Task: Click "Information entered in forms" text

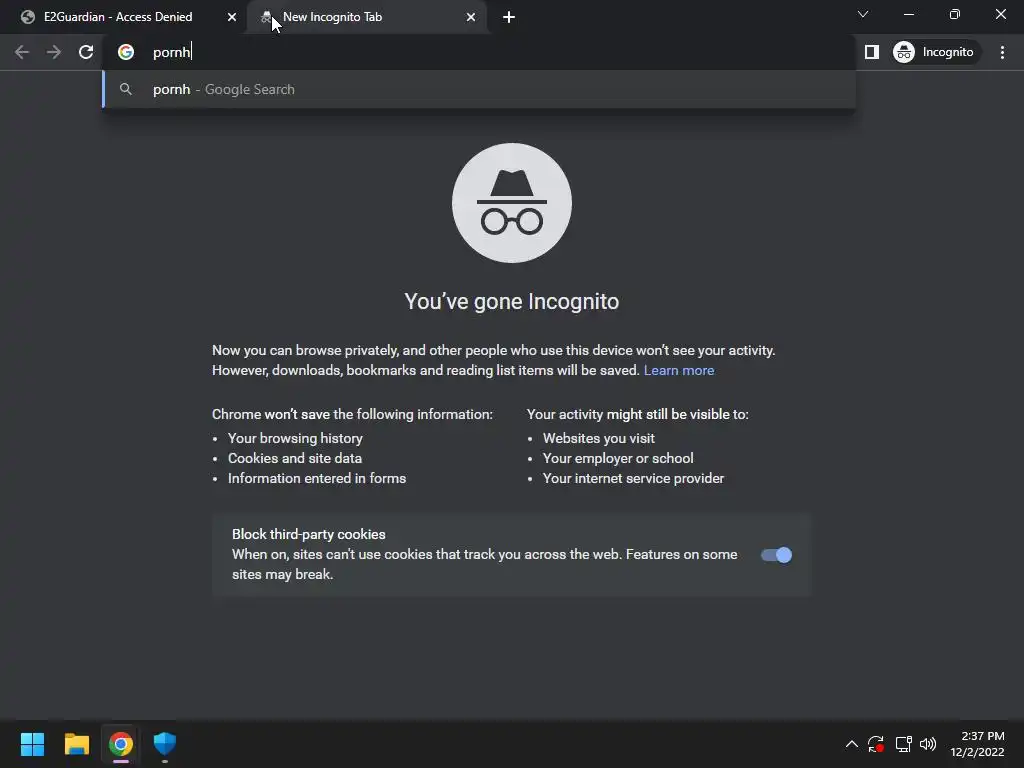Action: [317, 479]
